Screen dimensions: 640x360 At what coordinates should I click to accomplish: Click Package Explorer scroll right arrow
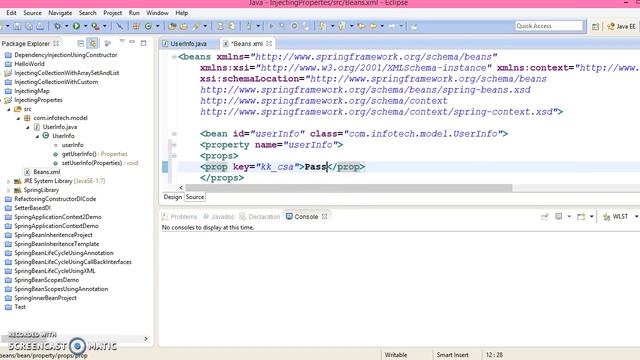(146, 339)
